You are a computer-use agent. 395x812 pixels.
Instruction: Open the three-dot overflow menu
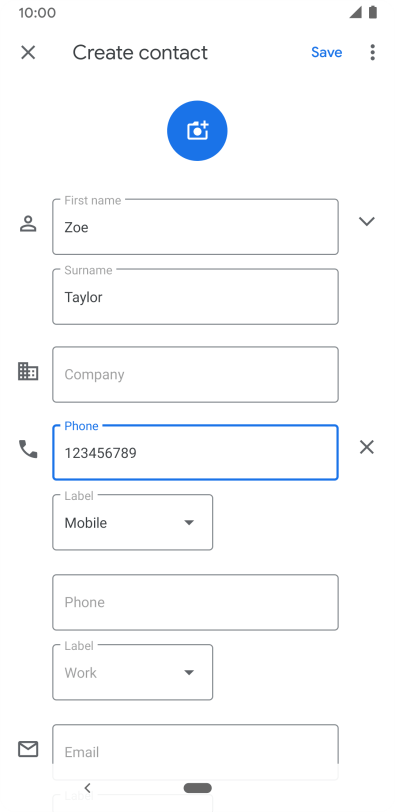click(x=372, y=52)
